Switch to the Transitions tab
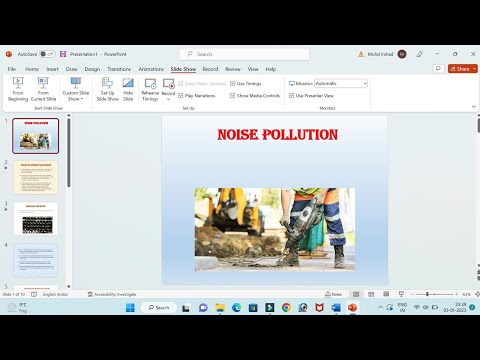The image size is (480, 360). point(119,69)
